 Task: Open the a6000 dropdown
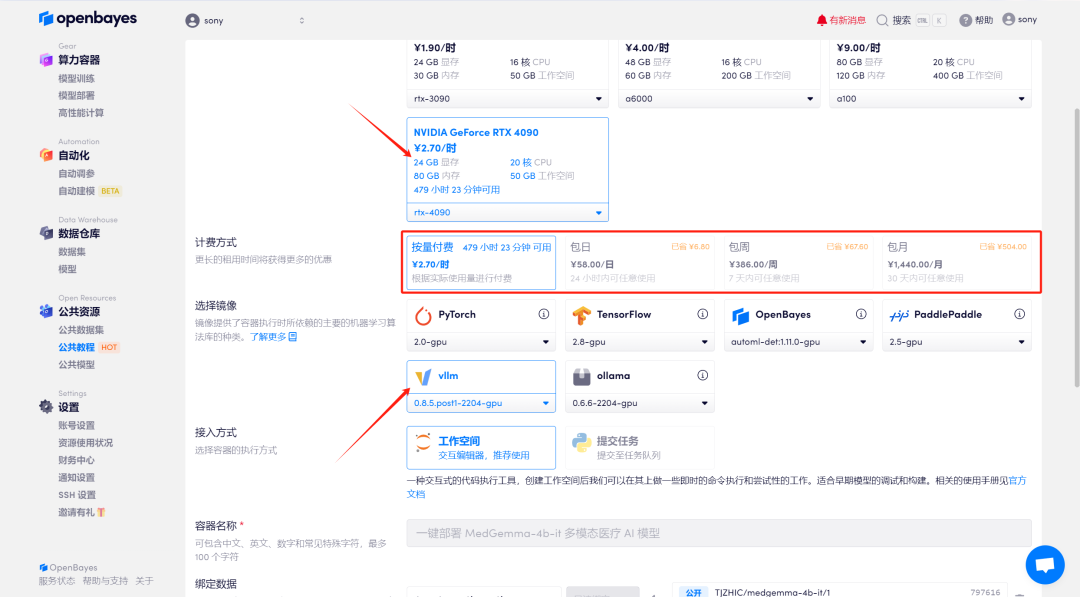[x=719, y=98]
